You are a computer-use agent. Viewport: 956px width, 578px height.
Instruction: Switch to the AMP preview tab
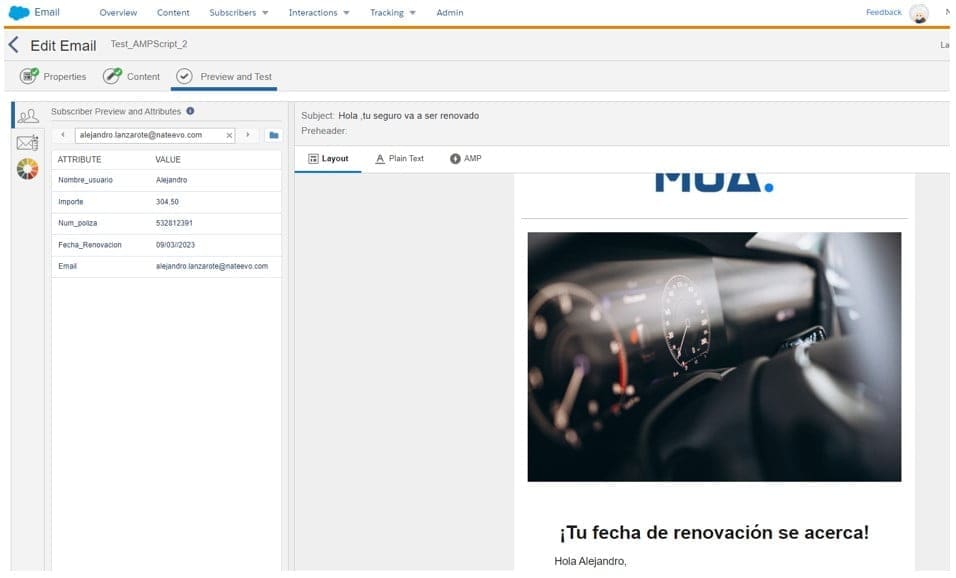[466, 159]
